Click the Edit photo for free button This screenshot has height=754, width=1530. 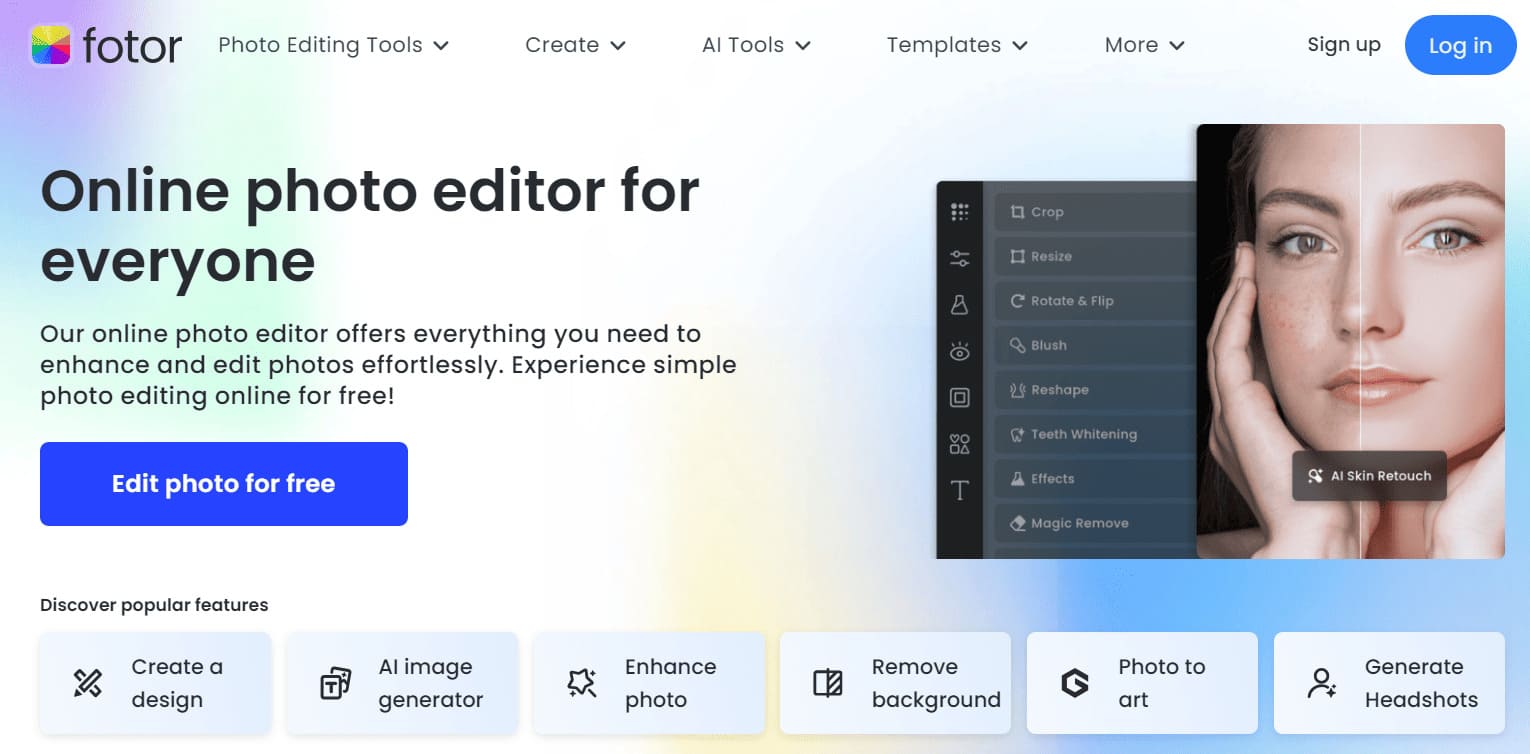coord(224,484)
